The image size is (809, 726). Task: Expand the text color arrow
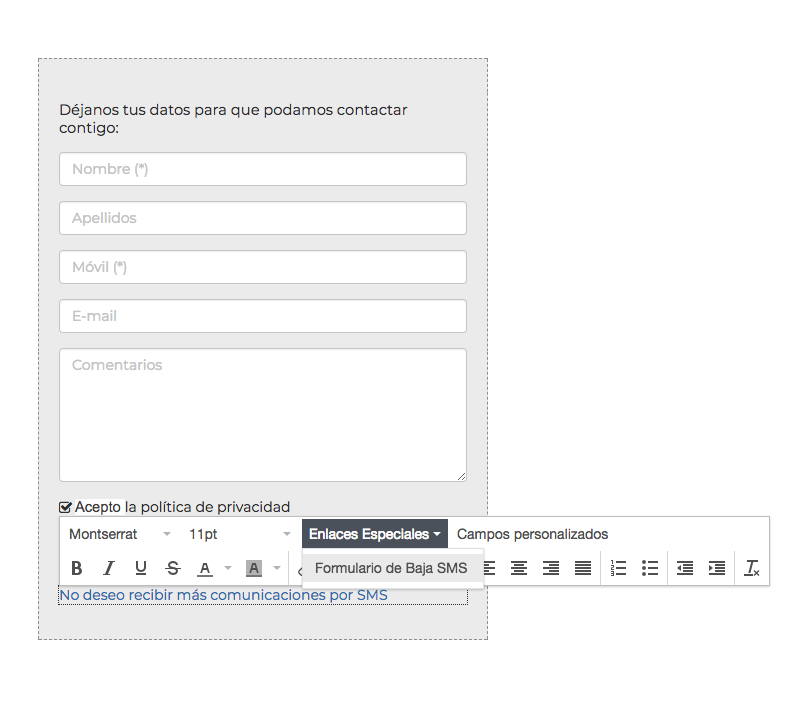[228, 568]
